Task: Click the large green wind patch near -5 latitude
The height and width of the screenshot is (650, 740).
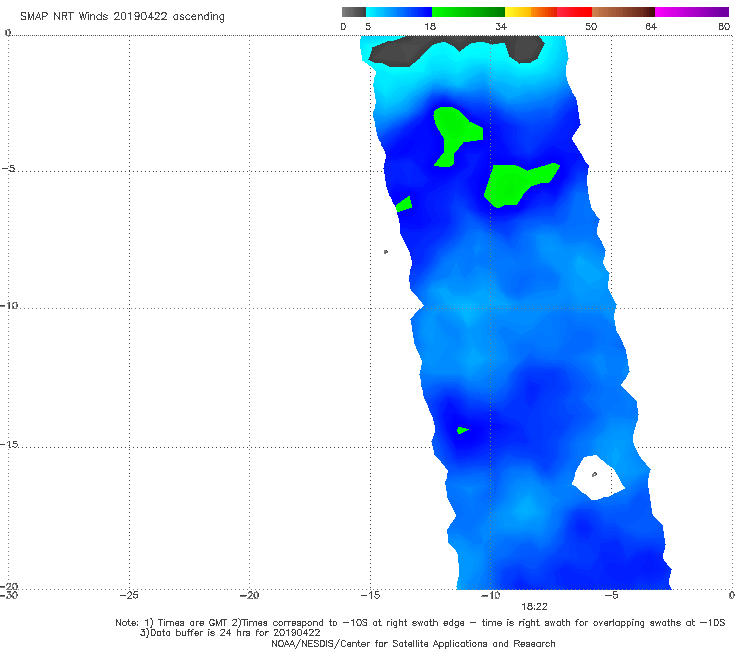Action: pos(512,184)
